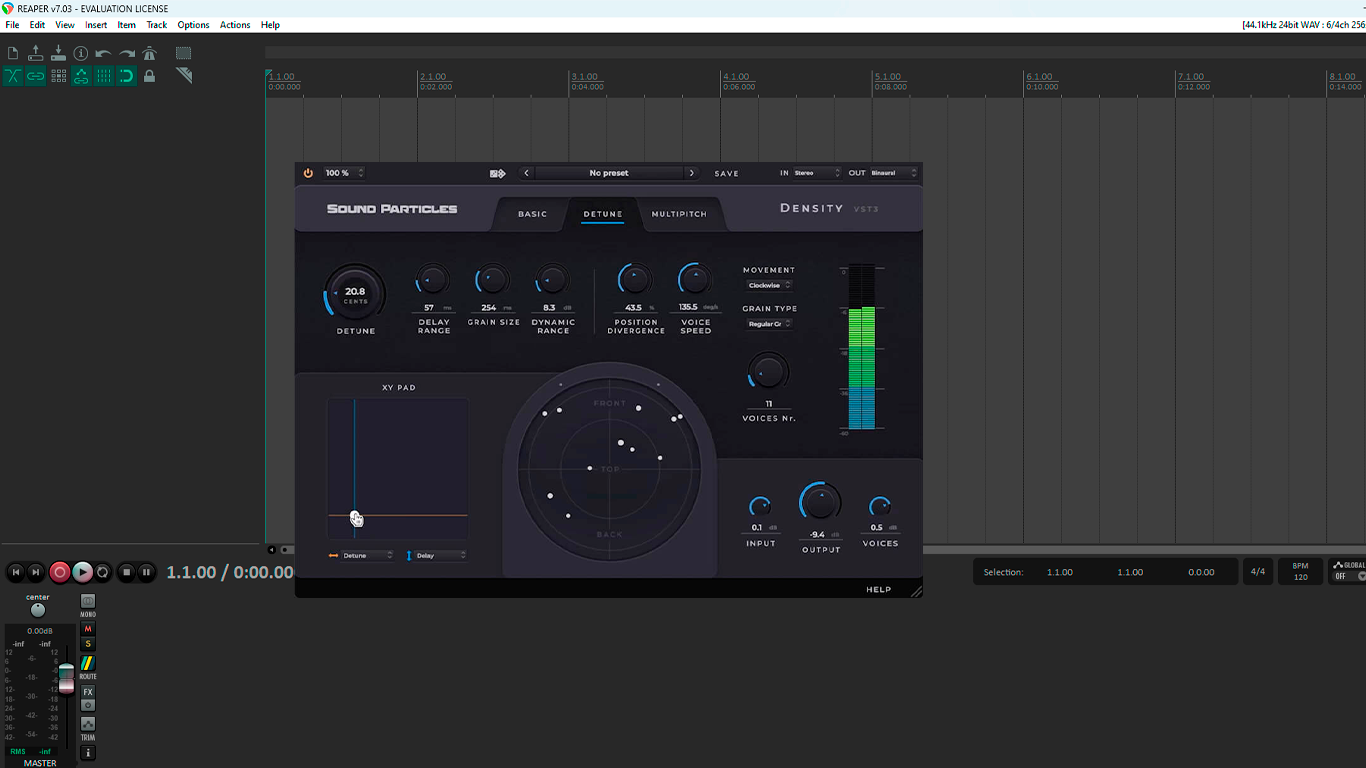Screen dimensions: 1366x768
Task: Solo the master track with S
Action: point(88,644)
